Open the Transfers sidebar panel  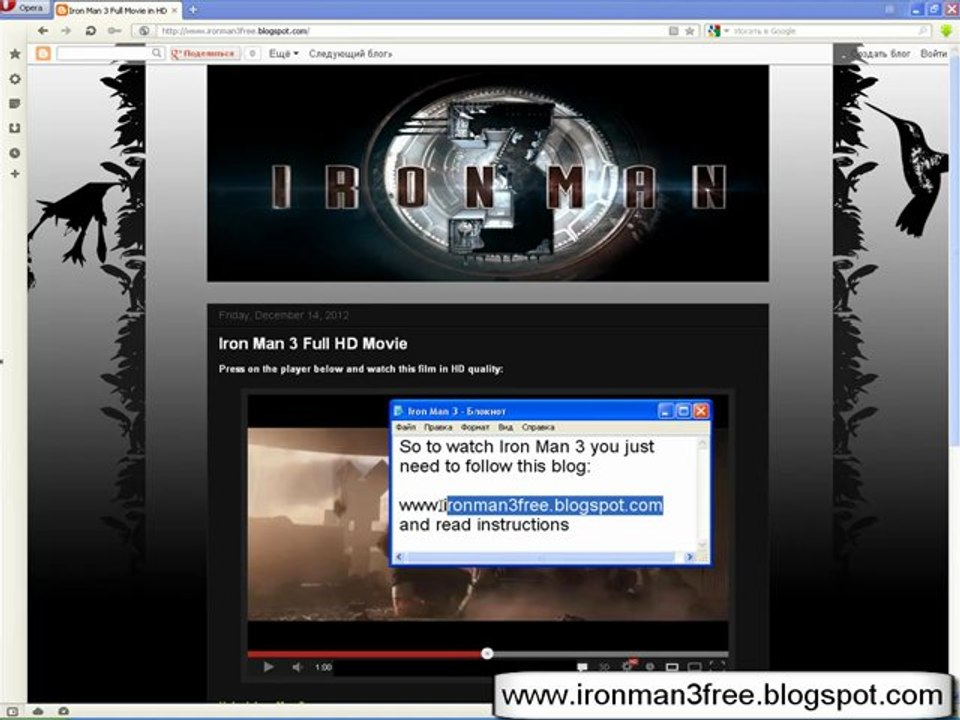(15, 128)
